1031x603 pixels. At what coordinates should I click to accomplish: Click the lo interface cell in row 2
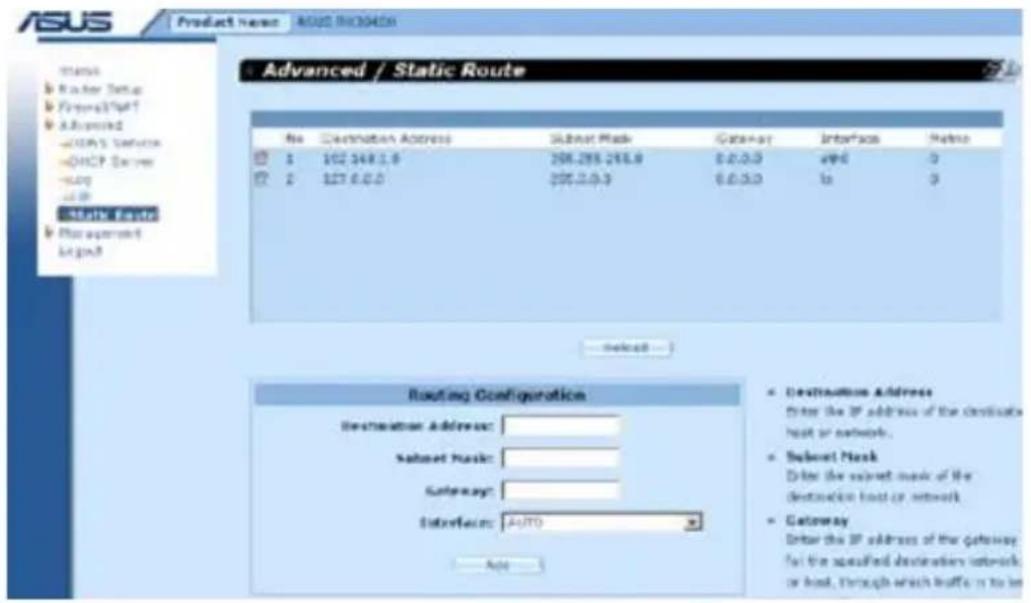827,180
